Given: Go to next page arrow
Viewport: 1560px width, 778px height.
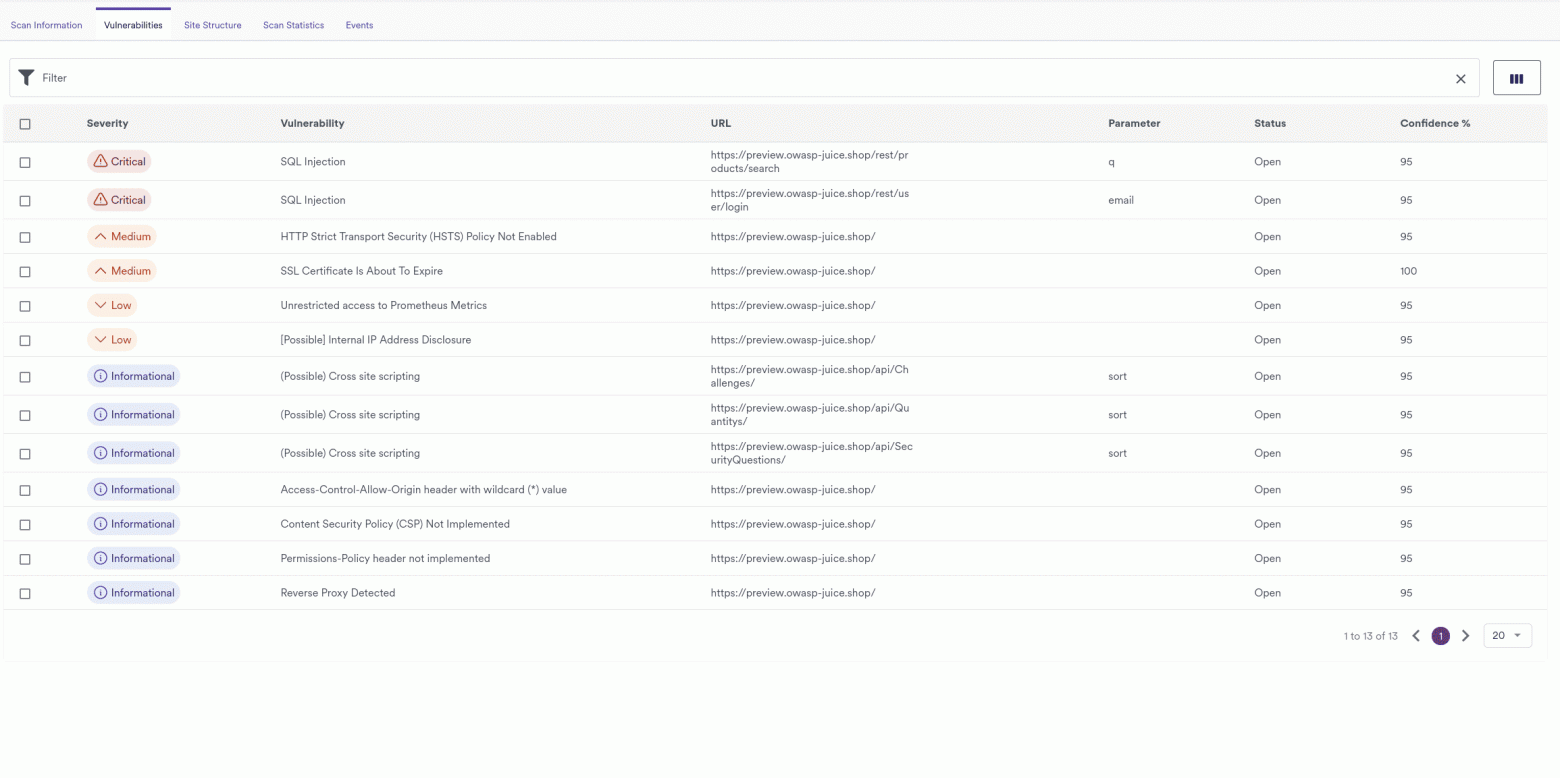Looking at the screenshot, I should (x=1465, y=636).
